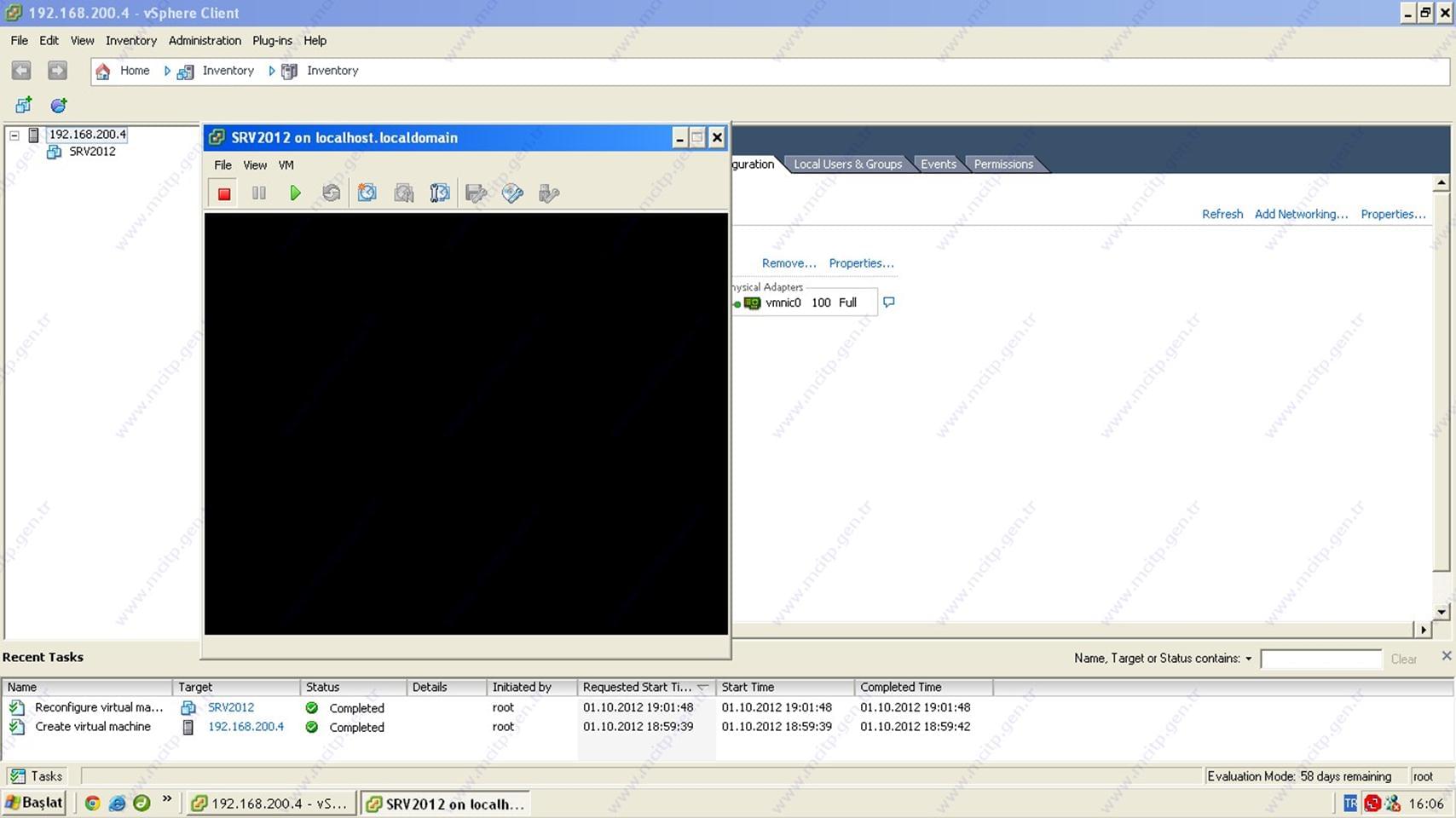The image size is (1456, 818).
Task: Open the VM menu in console window
Action: tap(286, 165)
